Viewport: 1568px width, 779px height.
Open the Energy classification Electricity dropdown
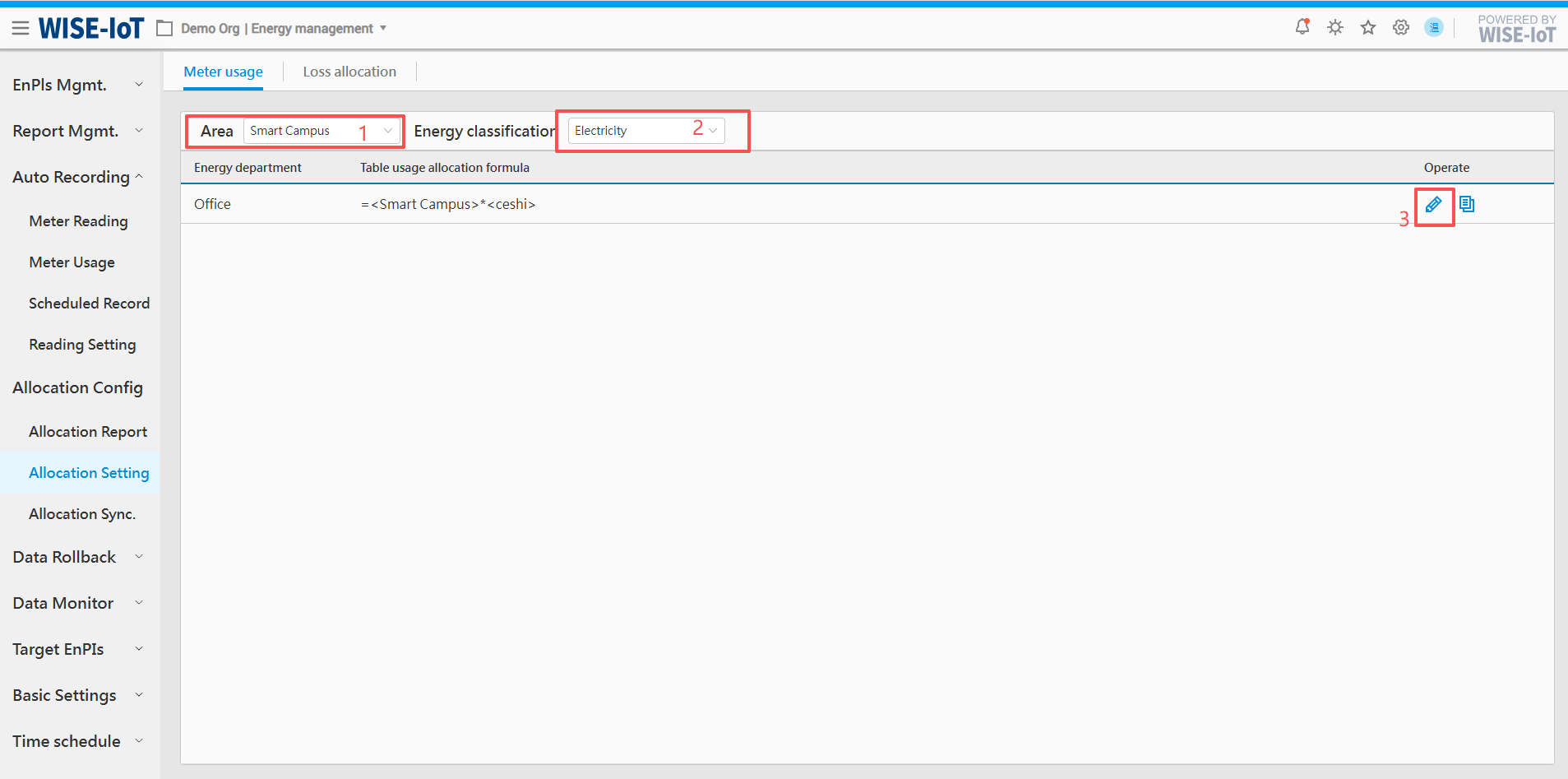coord(645,131)
